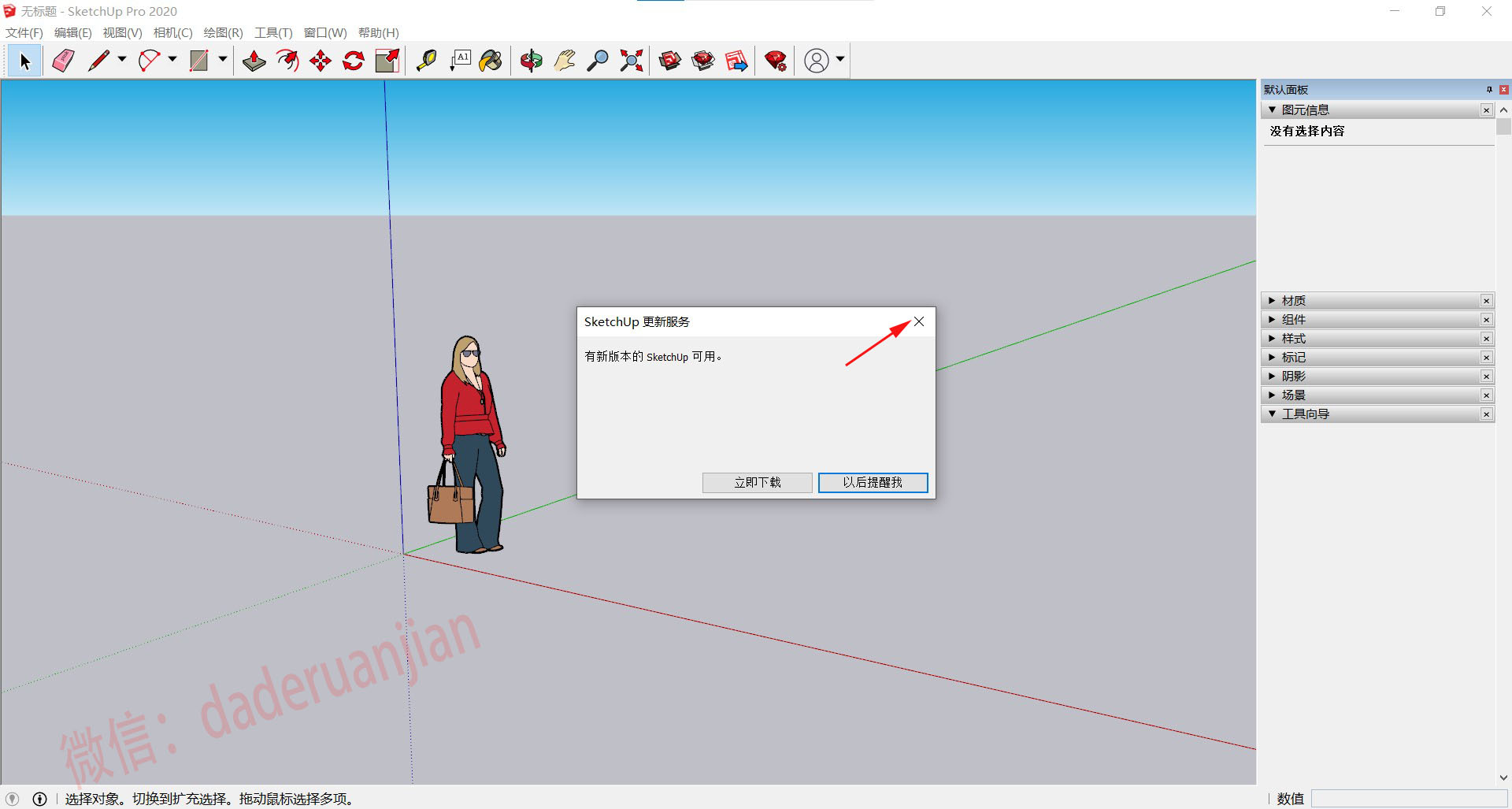Image resolution: width=1512 pixels, height=809 pixels.
Task: Click the geo-location status bar icon
Action: pos(12,799)
